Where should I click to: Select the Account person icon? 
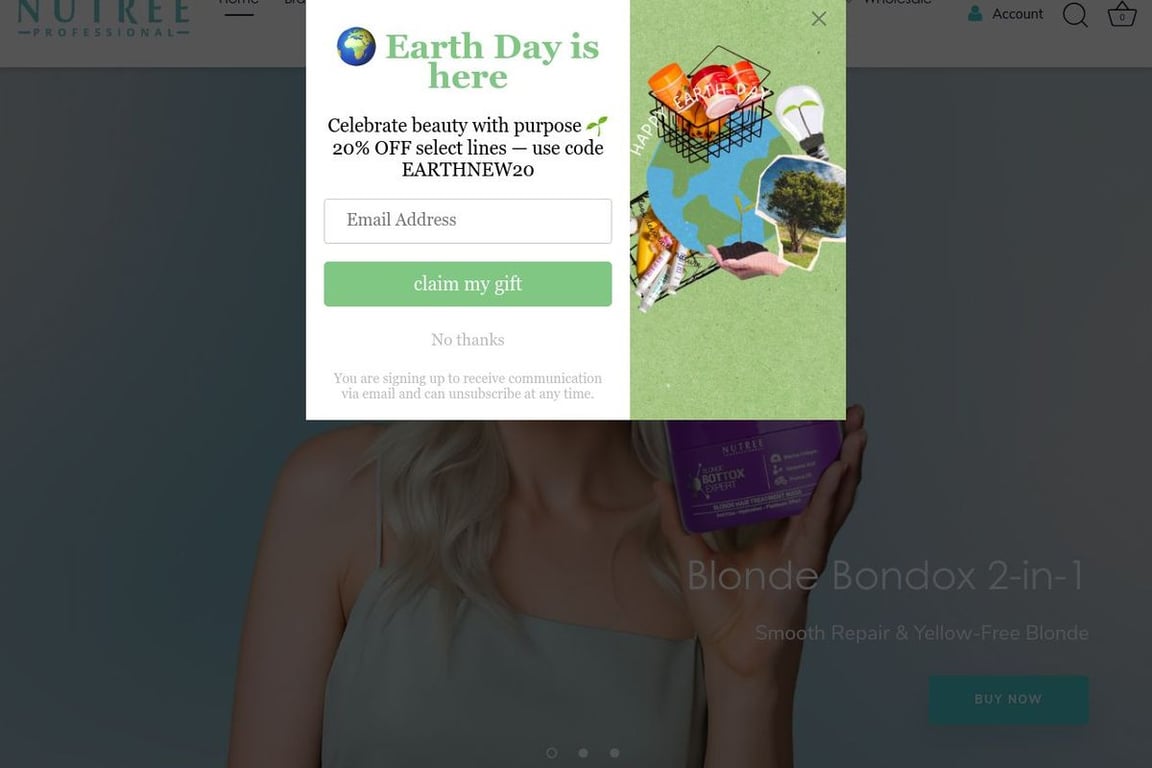(975, 13)
